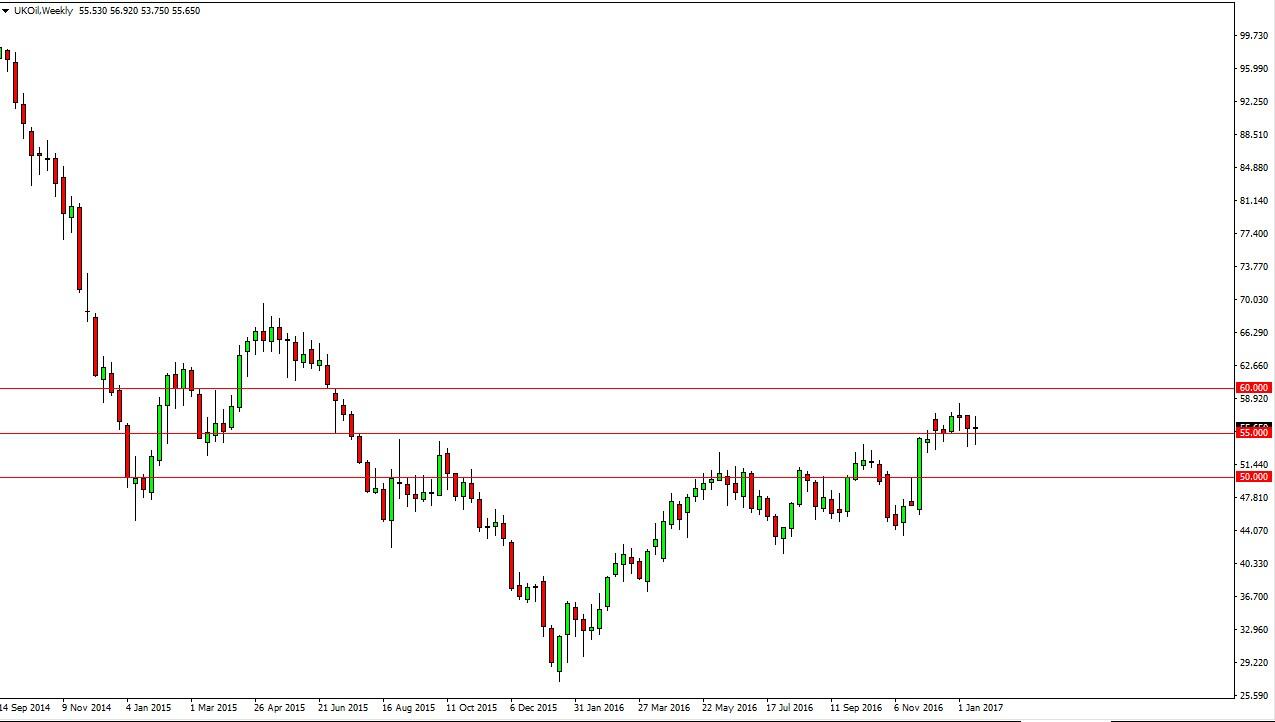Viewport: 1275px width, 722px height.
Task: Select the 55.000 horizontal red line
Action: 600,433
